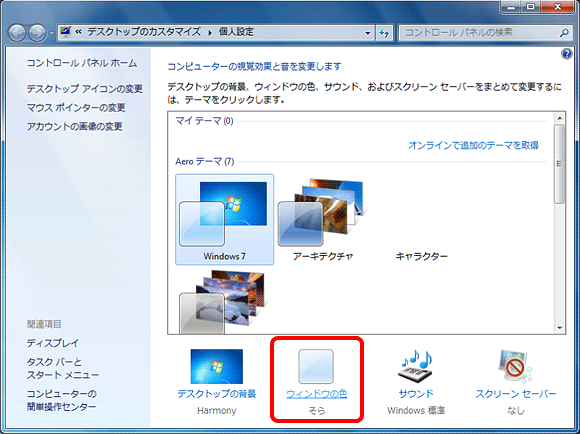The height and width of the screenshot is (434, 580).
Task: Click the theme list scroll down arrow
Action: (559, 328)
